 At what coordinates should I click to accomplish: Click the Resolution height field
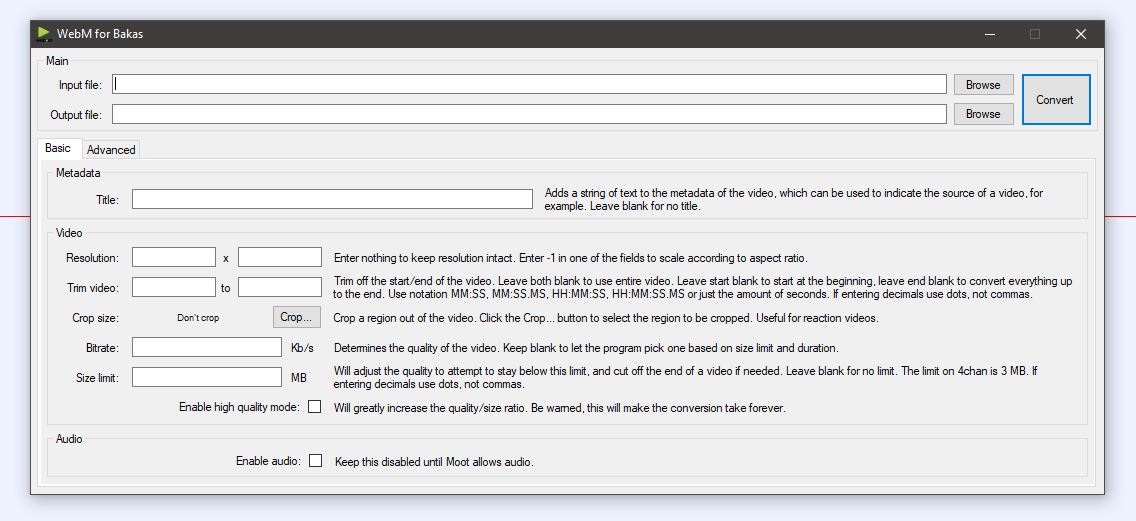coord(280,257)
